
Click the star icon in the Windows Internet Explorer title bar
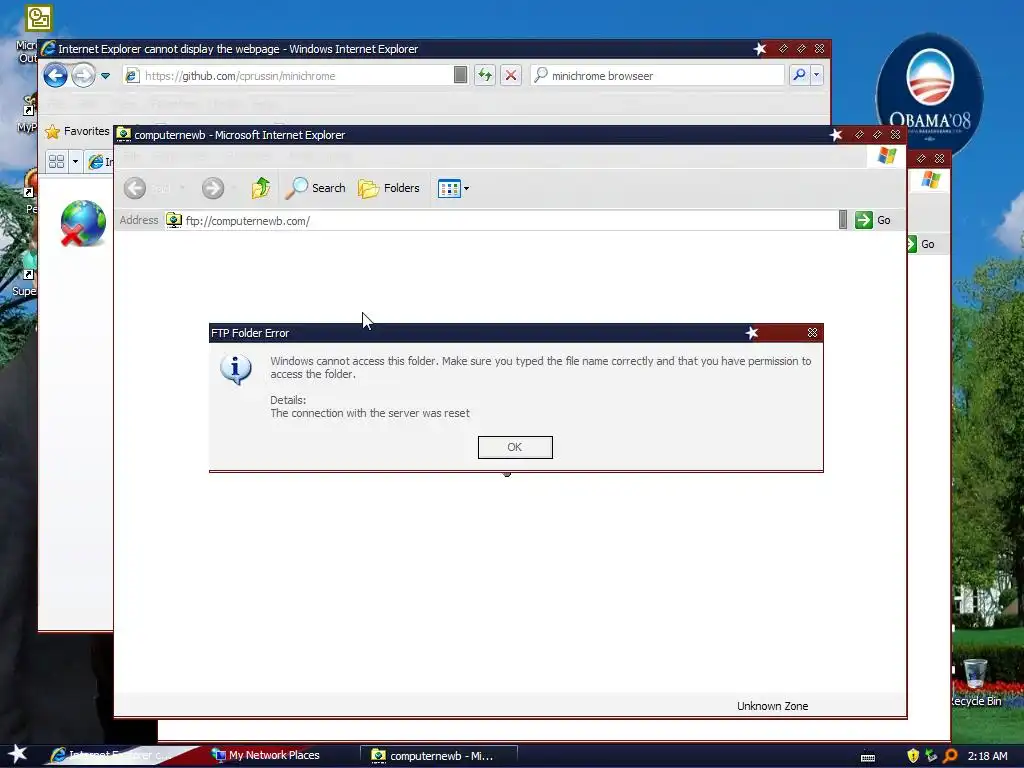(760, 48)
